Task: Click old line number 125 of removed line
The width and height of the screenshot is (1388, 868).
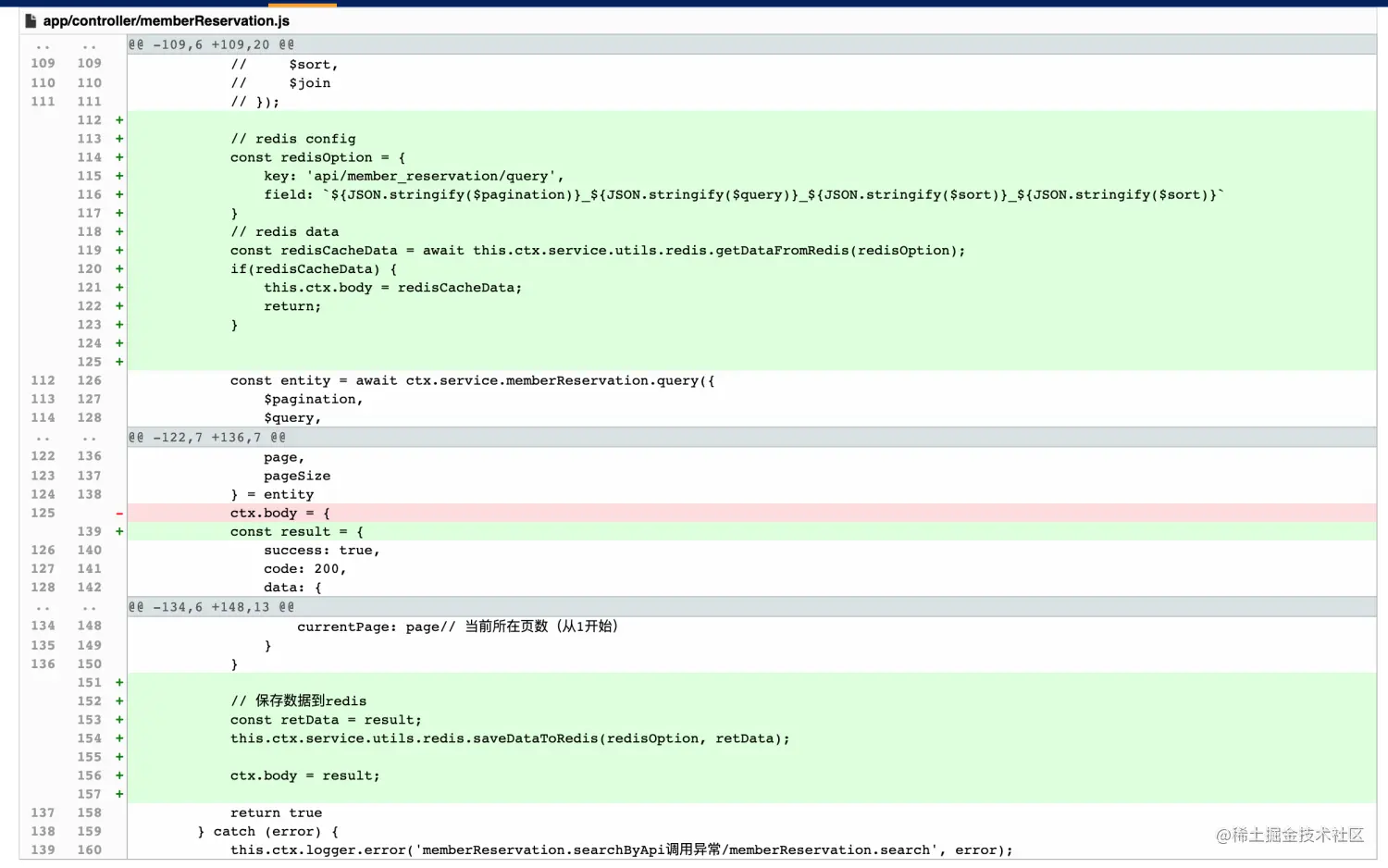Action: tap(43, 513)
